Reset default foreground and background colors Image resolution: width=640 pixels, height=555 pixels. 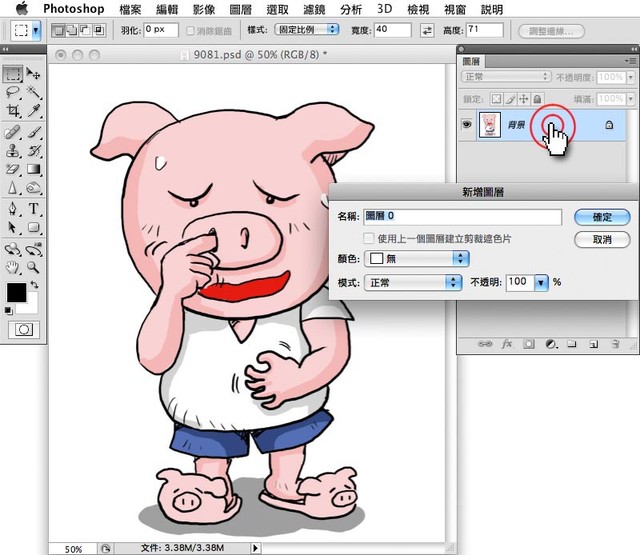pos(8,311)
